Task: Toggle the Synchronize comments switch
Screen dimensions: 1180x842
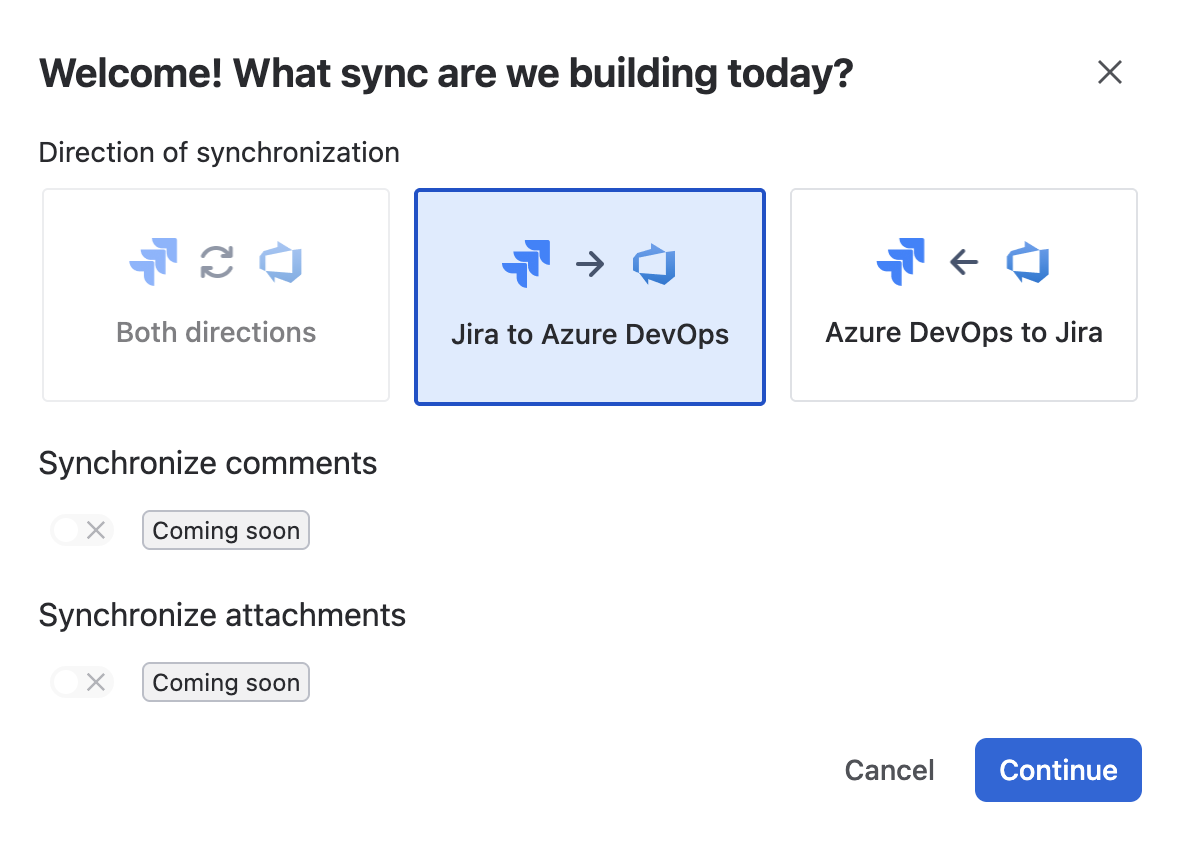Action: click(82, 530)
